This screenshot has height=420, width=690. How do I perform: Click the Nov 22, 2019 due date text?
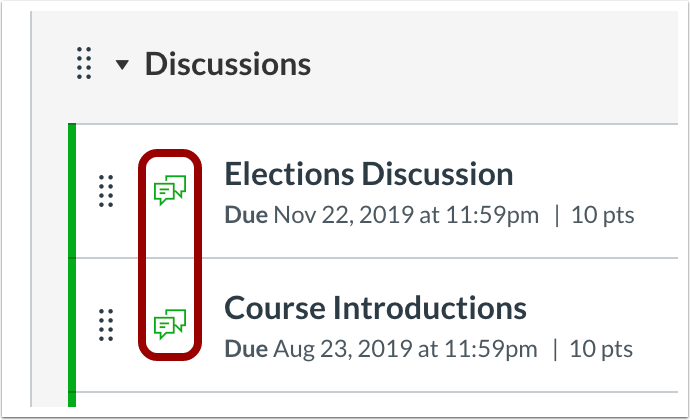[406, 216]
